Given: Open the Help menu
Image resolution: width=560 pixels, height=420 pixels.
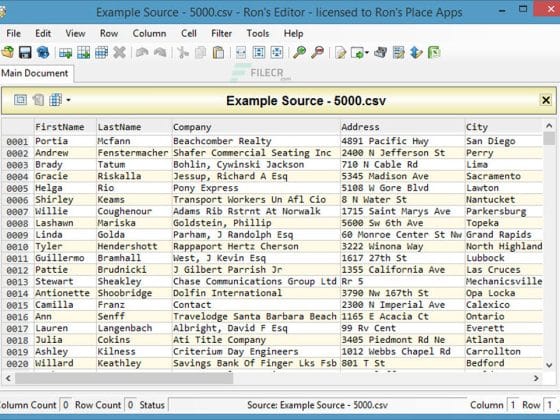Looking at the screenshot, I should point(293,33).
